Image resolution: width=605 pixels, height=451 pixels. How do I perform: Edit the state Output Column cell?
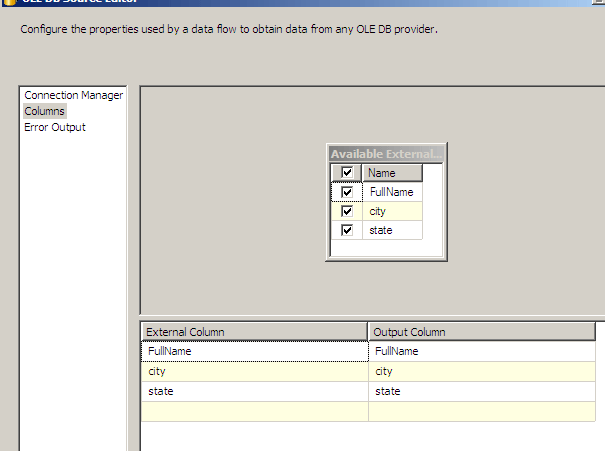click(x=482, y=392)
